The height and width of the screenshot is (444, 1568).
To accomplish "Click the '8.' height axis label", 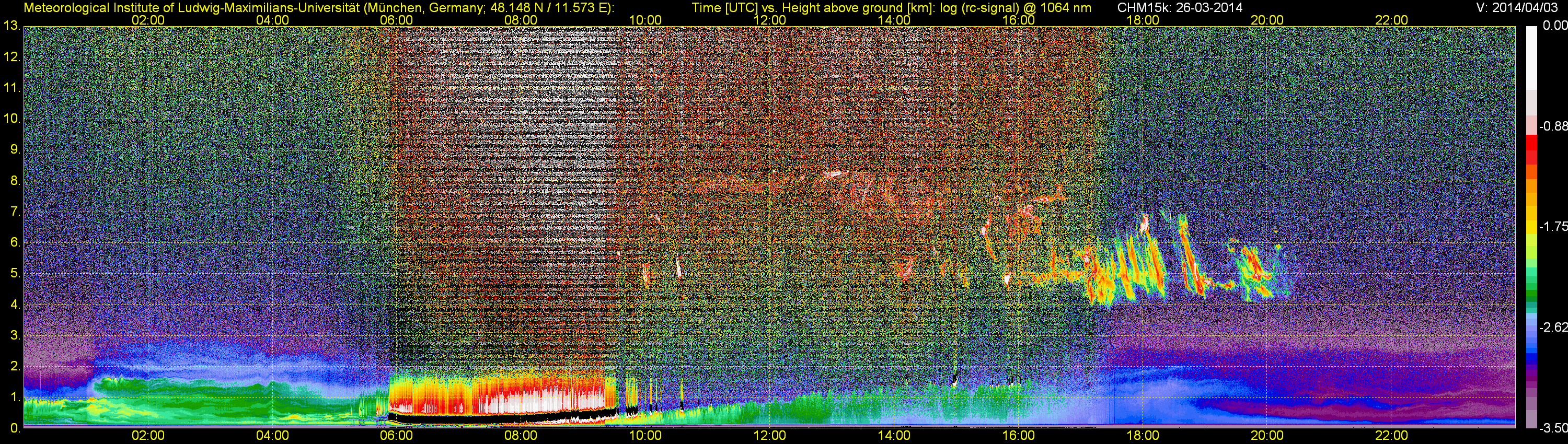I will [15, 181].
